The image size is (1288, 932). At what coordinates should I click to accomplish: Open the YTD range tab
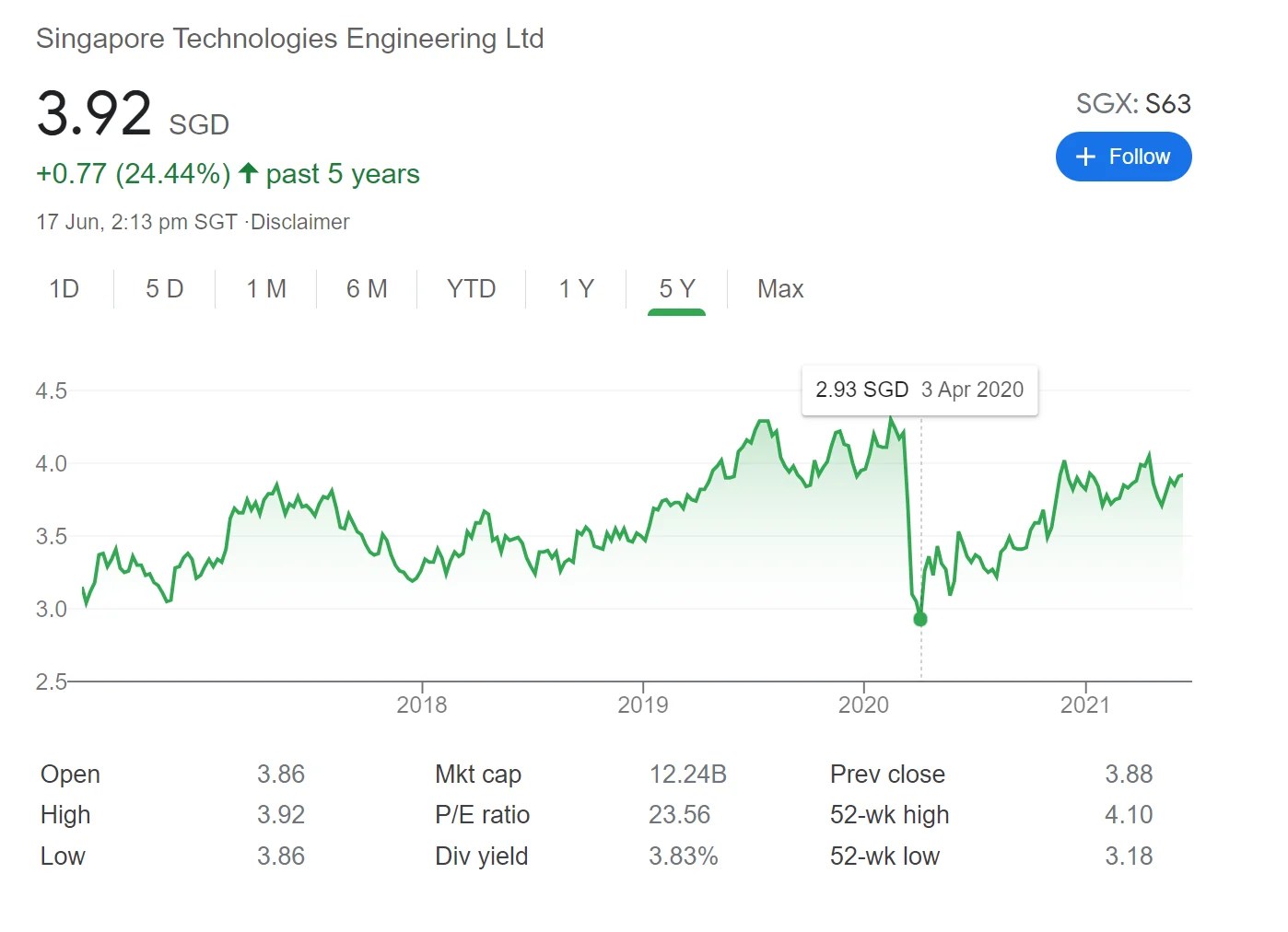pos(471,289)
